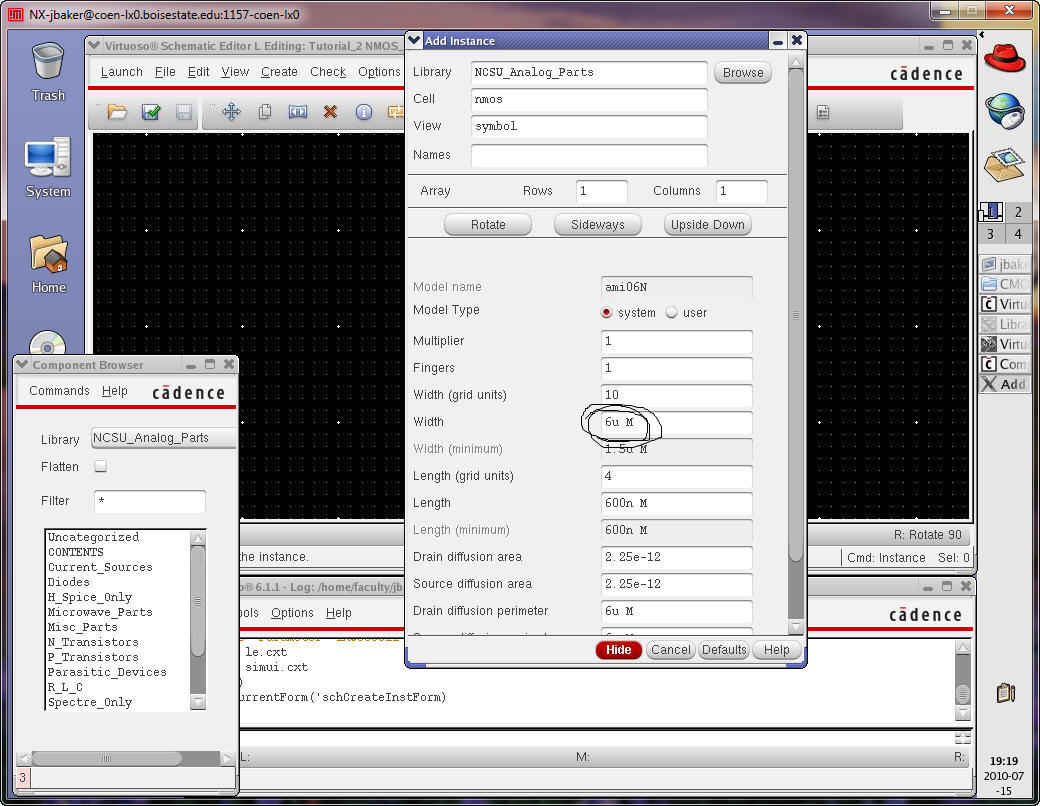Open the Trash desktop icon
Screen dimensions: 1040x806
pos(48,70)
